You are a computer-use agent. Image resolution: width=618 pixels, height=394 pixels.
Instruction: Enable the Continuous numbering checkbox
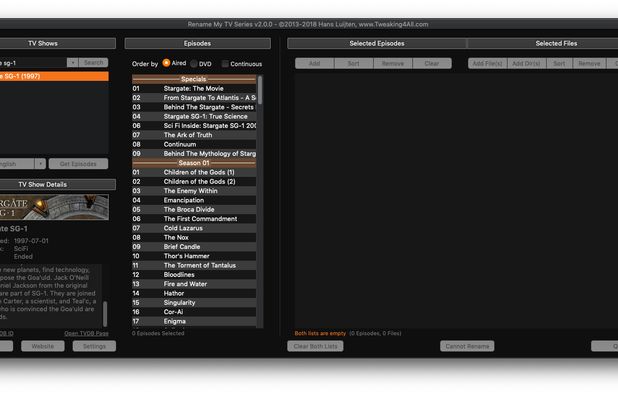point(225,63)
